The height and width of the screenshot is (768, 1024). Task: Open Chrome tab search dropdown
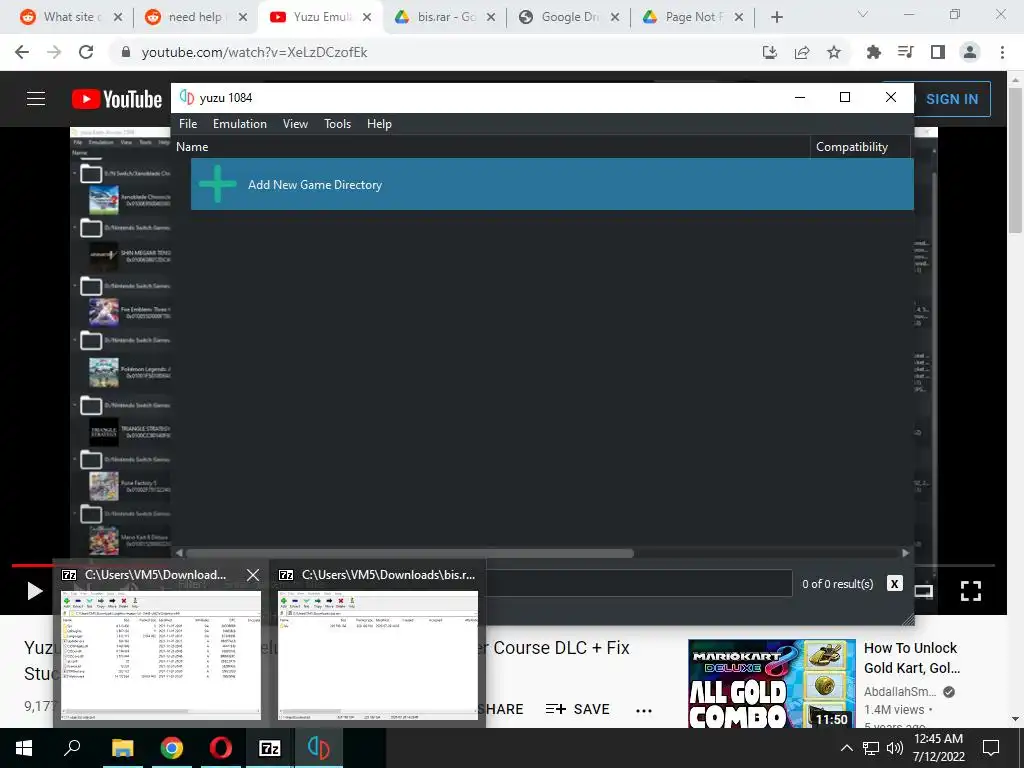863,14
